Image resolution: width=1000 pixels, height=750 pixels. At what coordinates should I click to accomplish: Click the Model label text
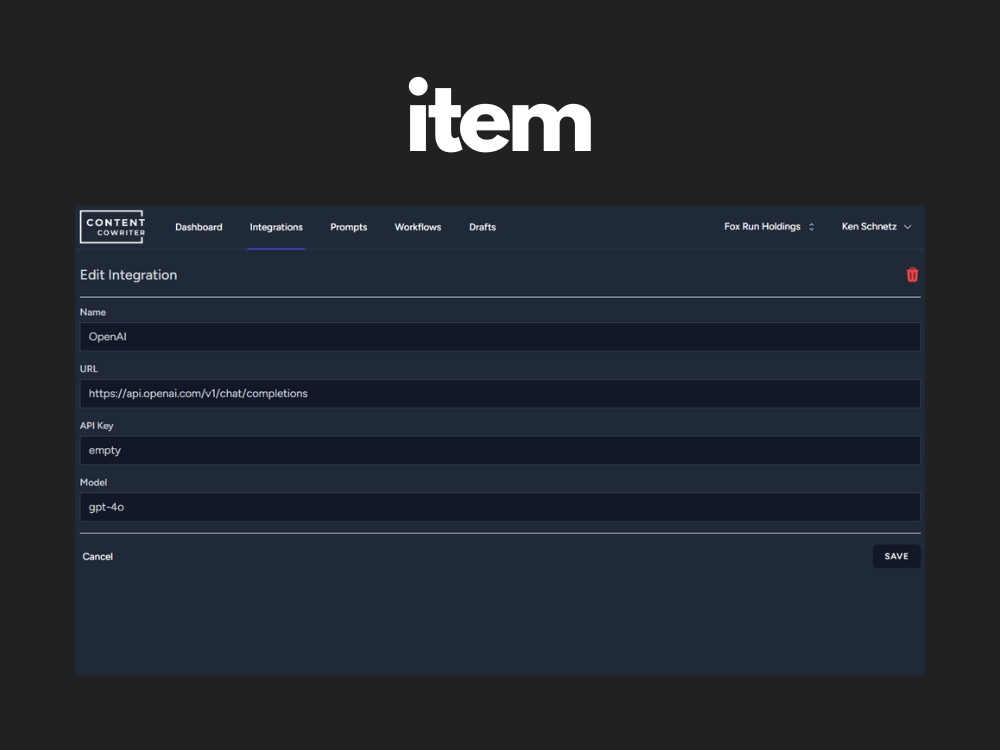pyautogui.click(x=93, y=482)
